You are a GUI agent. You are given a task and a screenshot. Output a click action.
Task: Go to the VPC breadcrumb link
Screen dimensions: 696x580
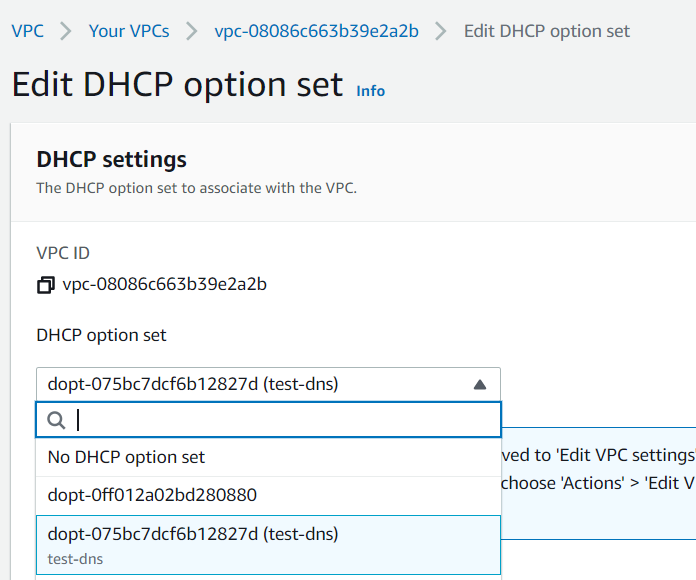pyautogui.click(x=27, y=31)
